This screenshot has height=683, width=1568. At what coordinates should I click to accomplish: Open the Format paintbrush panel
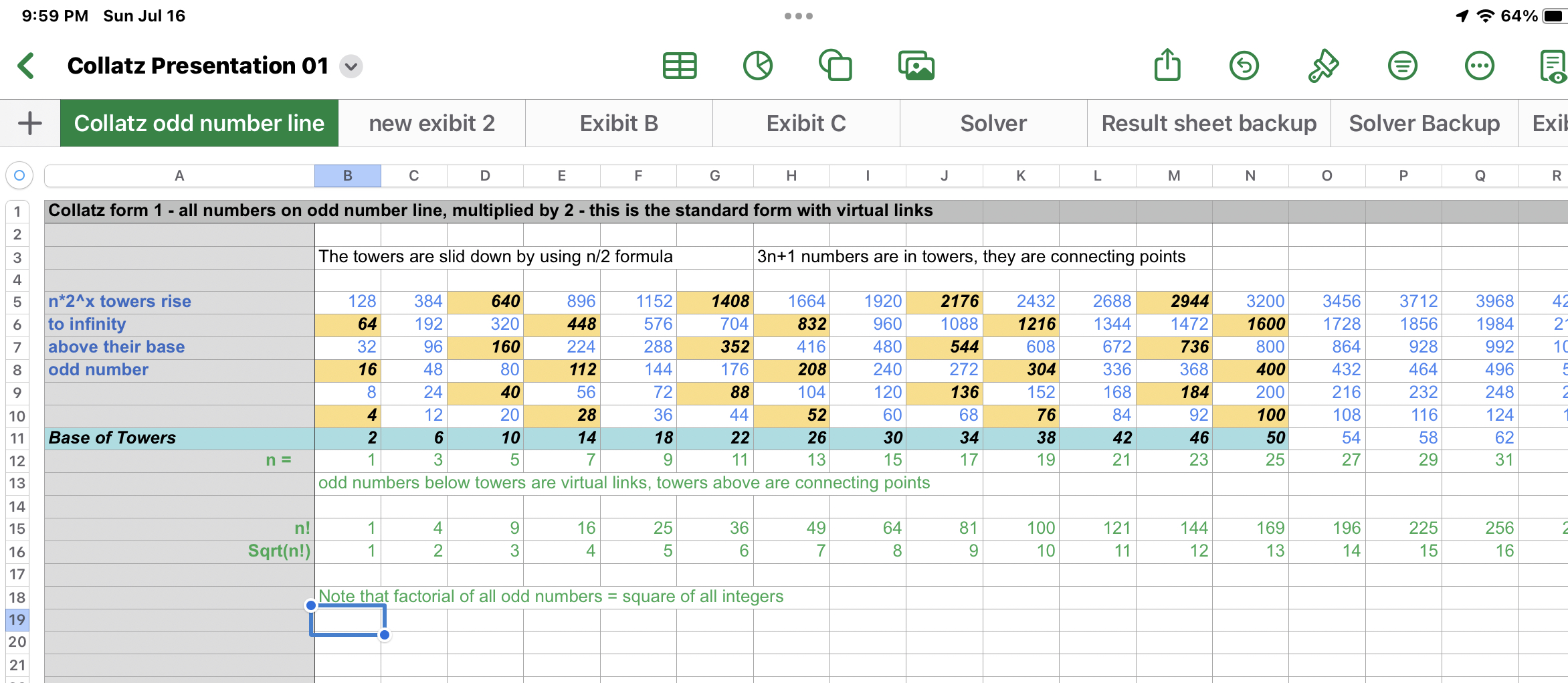tap(1323, 66)
